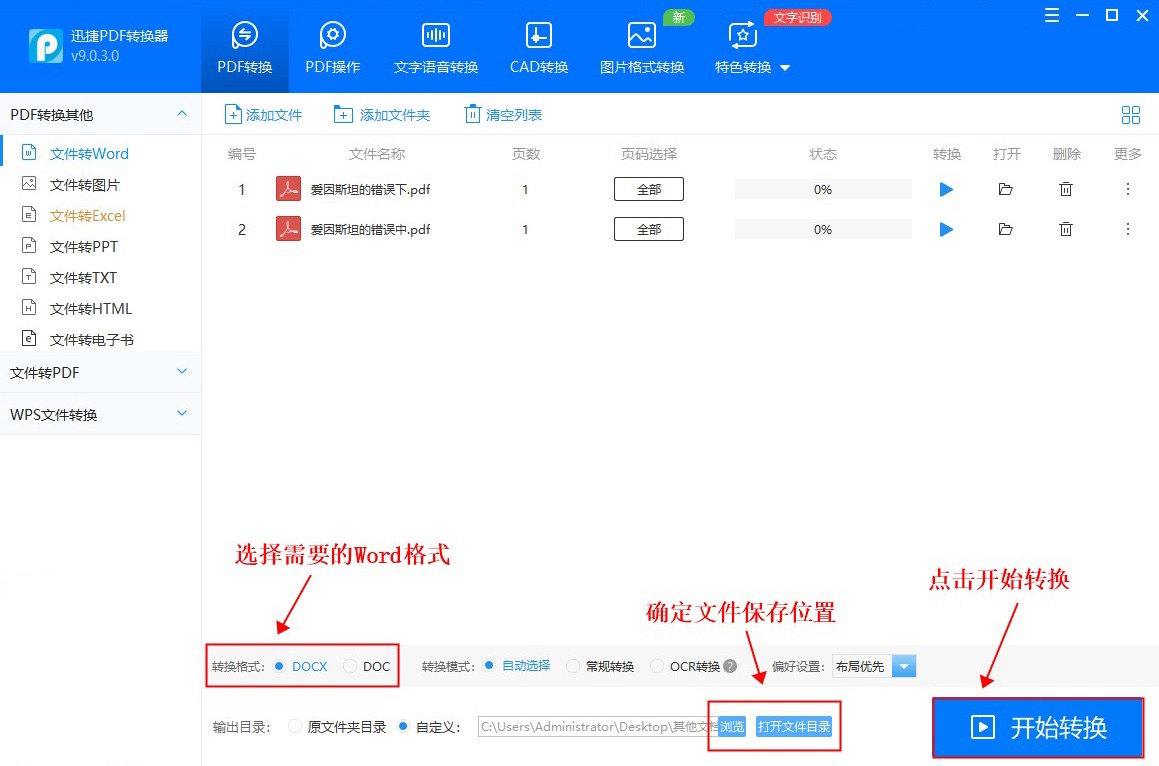Click 清空列表 to clear the file list

503,114
